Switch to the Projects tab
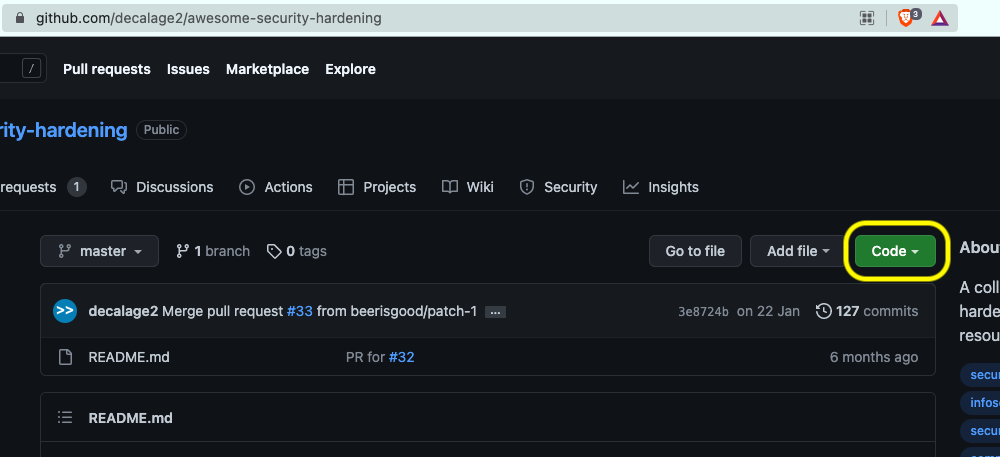Image resolution: width=1000 pixels, height=457 pixels. [x=377, y=187]
